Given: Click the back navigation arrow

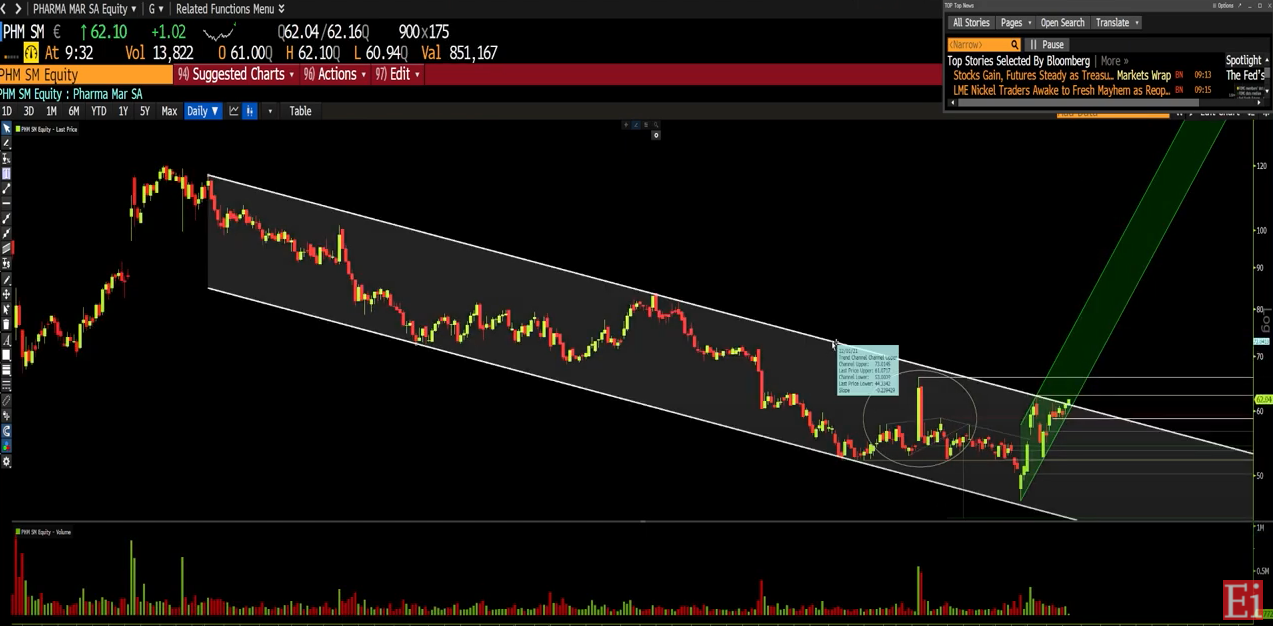Looking at the screenshot, I should (x=4, y=9).
